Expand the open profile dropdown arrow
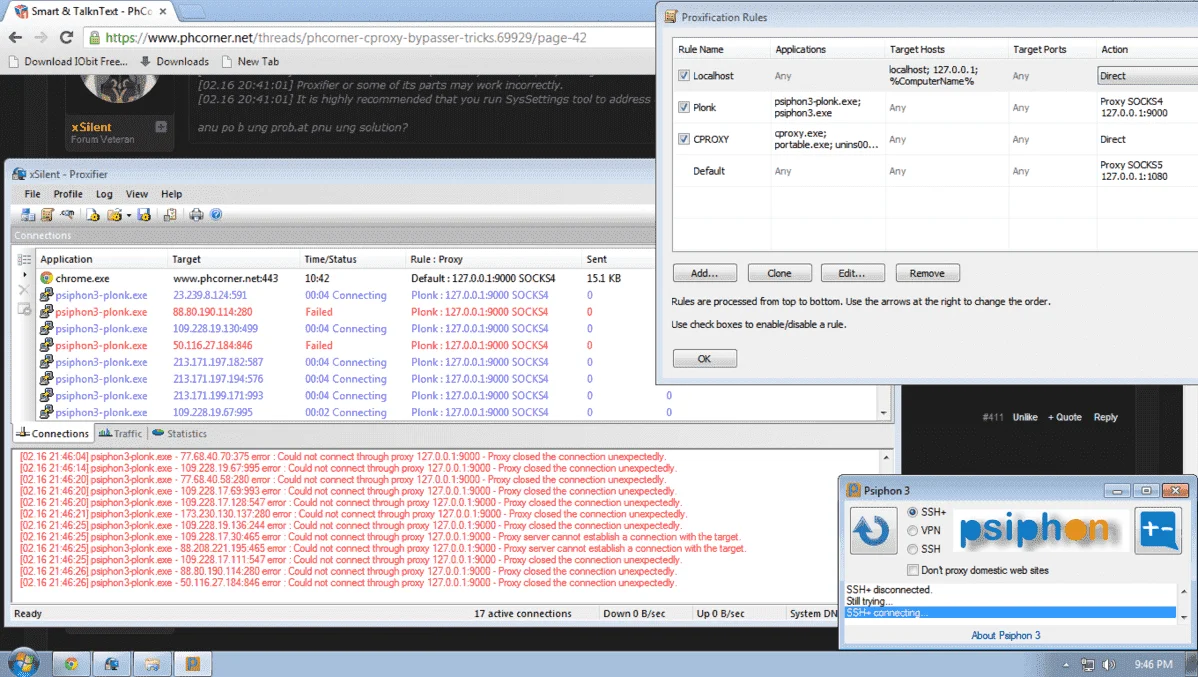1198x677 pixels. (128, 215)
